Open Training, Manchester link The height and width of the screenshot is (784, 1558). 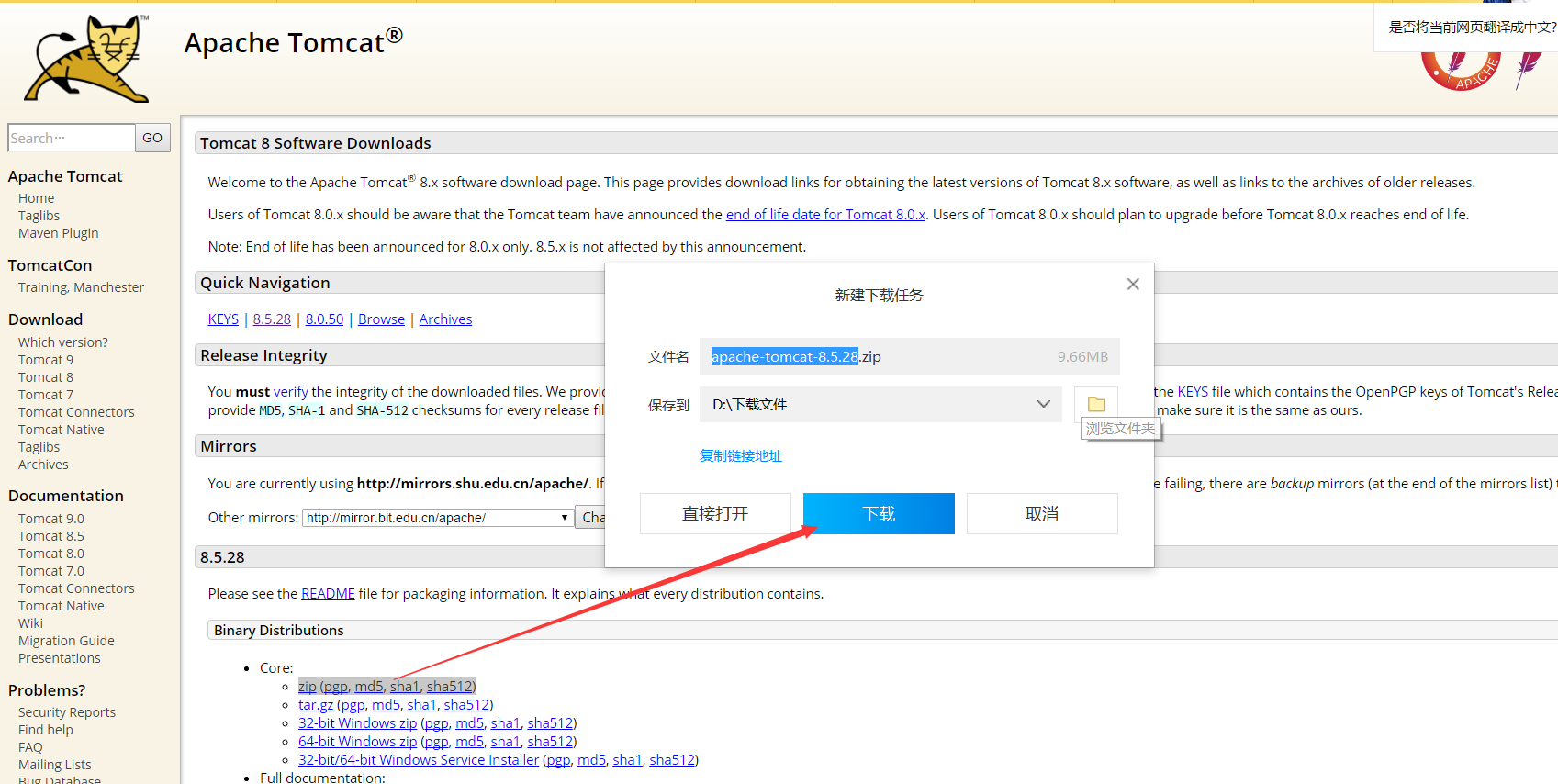pyautogui.click(x=81, y=287)
